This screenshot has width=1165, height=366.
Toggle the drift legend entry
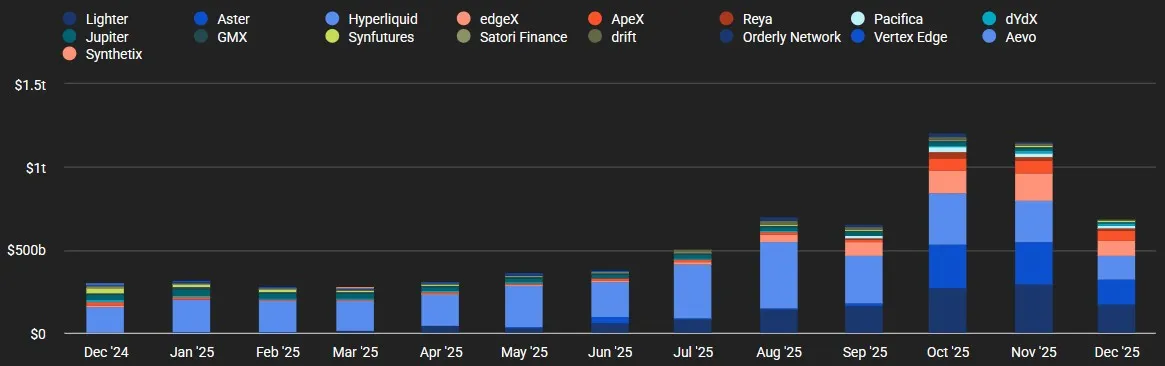coord(611,37)
